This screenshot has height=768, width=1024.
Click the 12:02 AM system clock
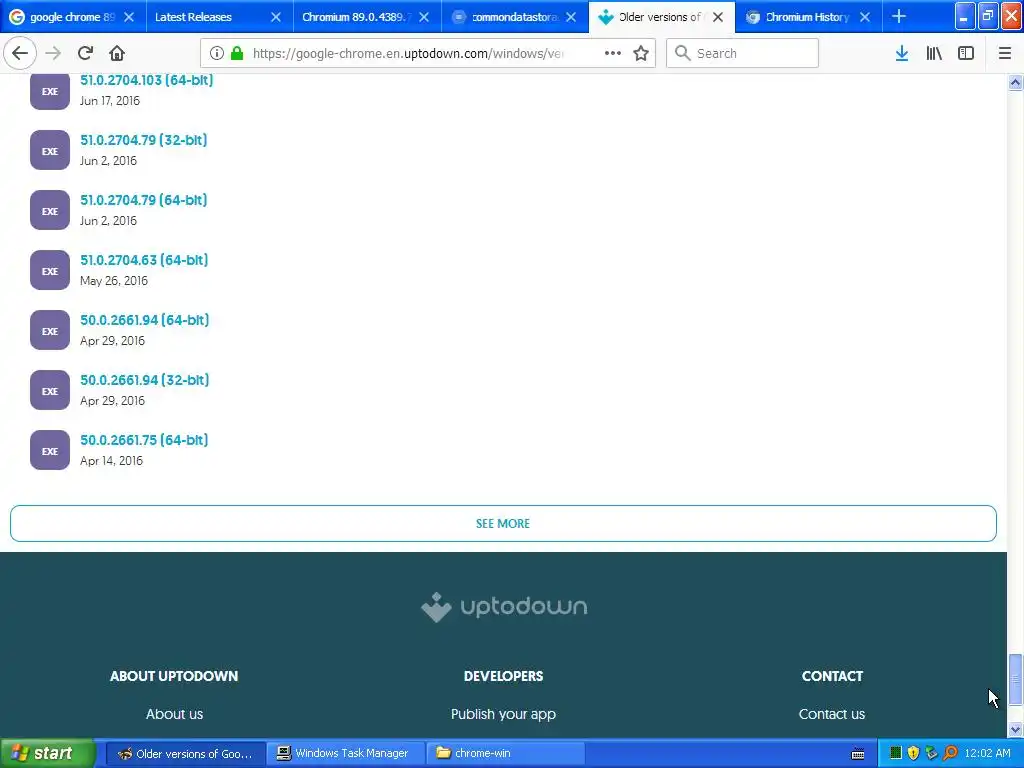(987, 753)
